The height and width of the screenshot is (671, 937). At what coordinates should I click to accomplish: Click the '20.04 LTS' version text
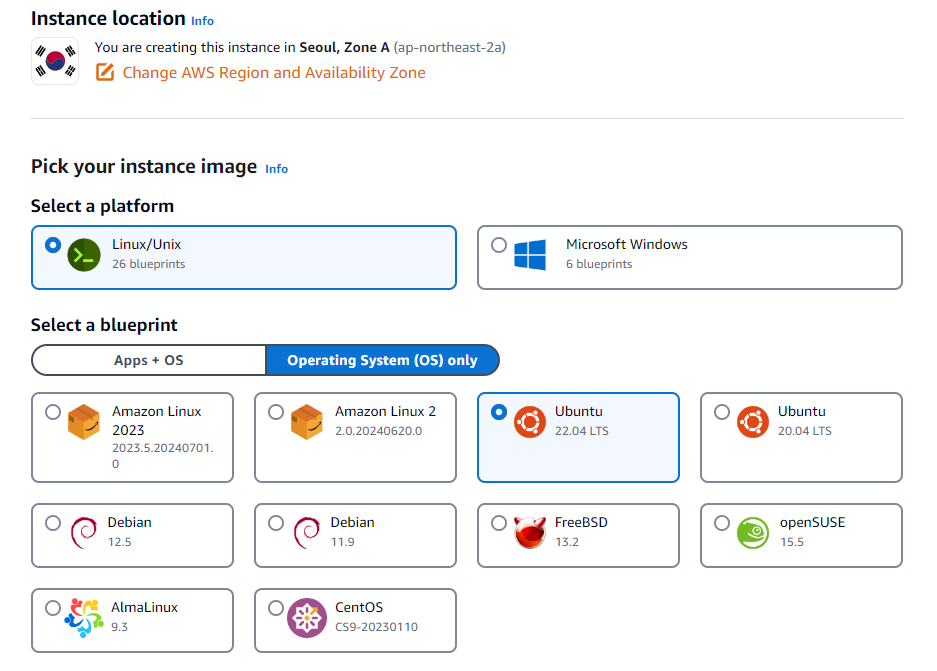[804, 431]
